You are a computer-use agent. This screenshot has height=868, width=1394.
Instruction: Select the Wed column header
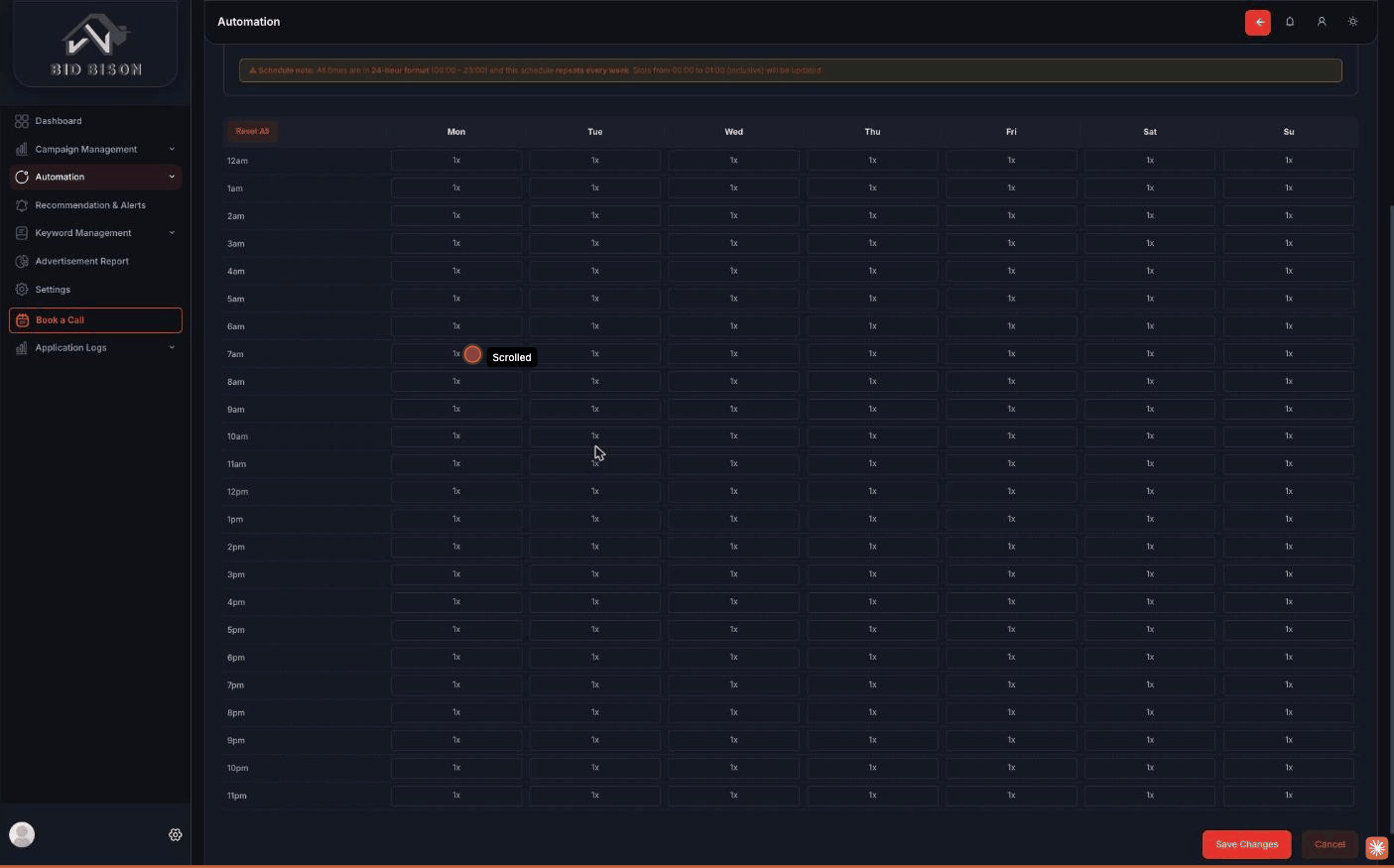(734, 132)
